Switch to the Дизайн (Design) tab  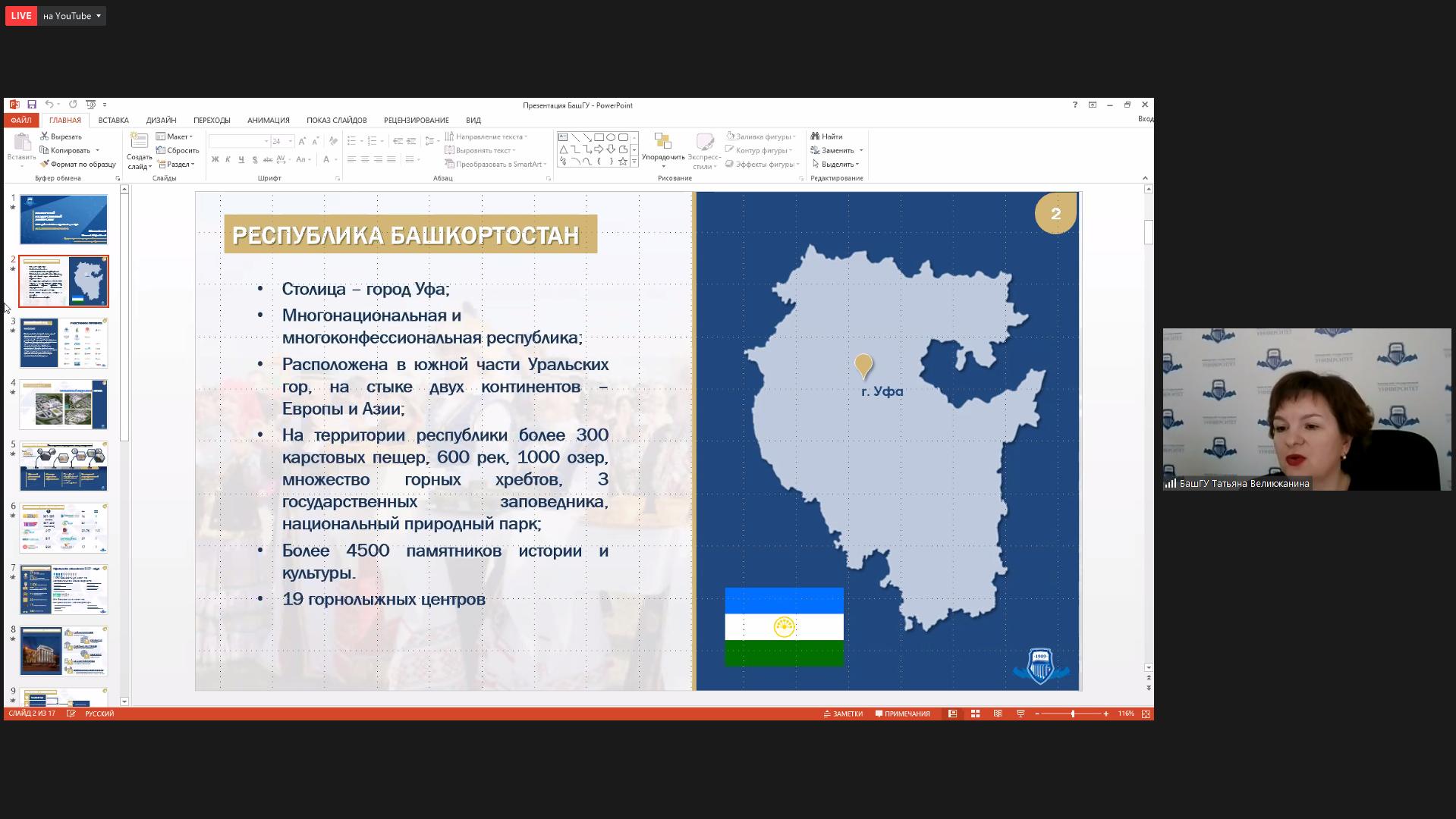tap(161, 121)
